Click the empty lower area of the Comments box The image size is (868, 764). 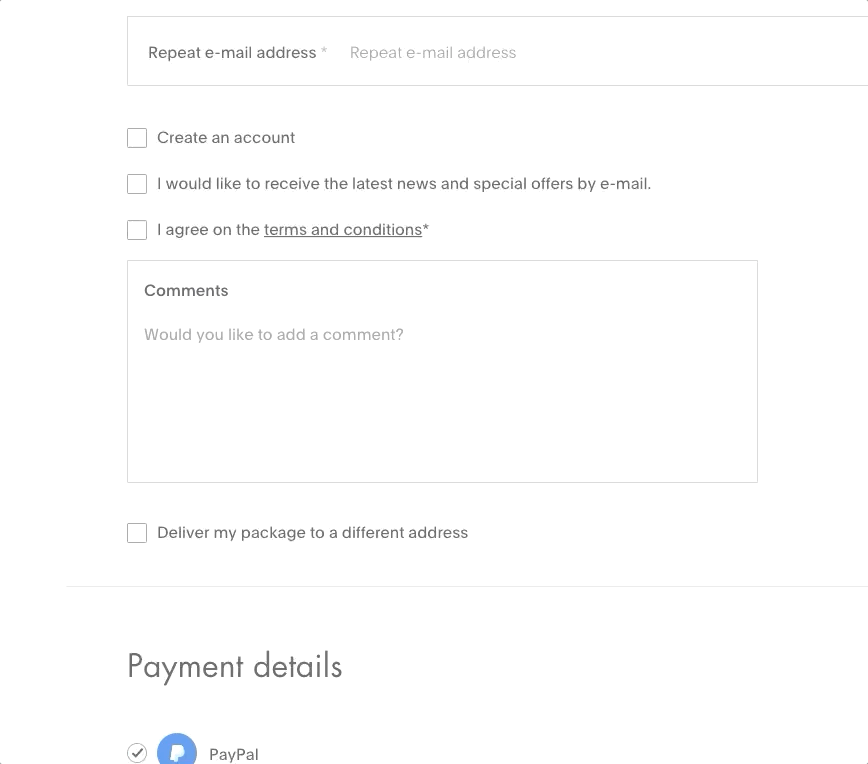coord(442,421)
